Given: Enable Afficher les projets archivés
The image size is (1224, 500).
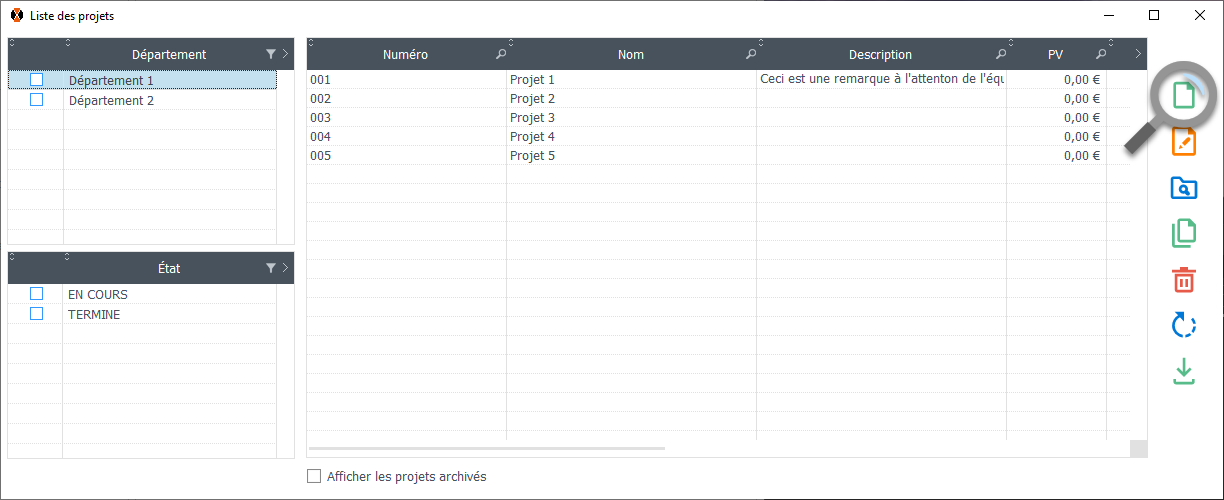Looking at the screenshot, I should [x=314, y=477].
